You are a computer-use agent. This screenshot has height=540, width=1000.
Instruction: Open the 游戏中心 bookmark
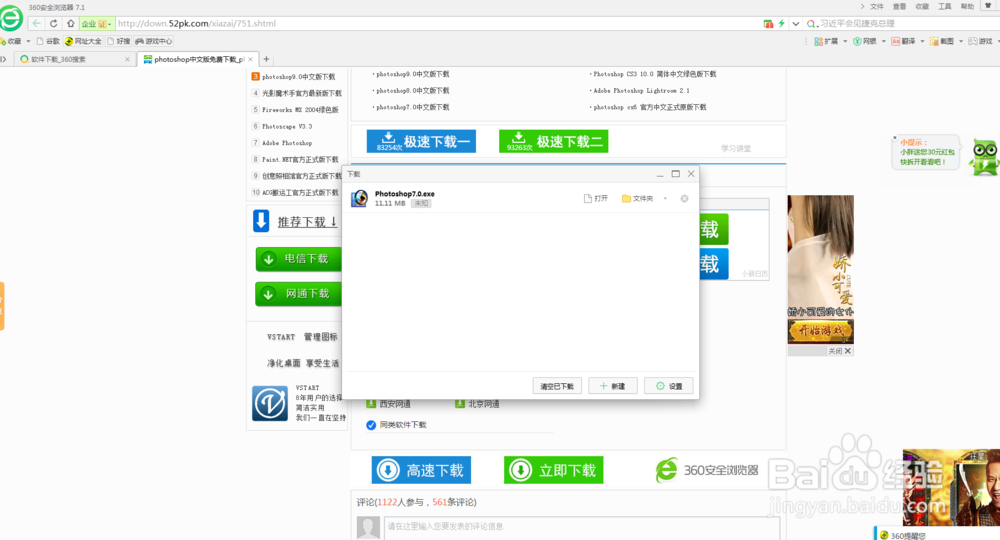tap(154, 41)
